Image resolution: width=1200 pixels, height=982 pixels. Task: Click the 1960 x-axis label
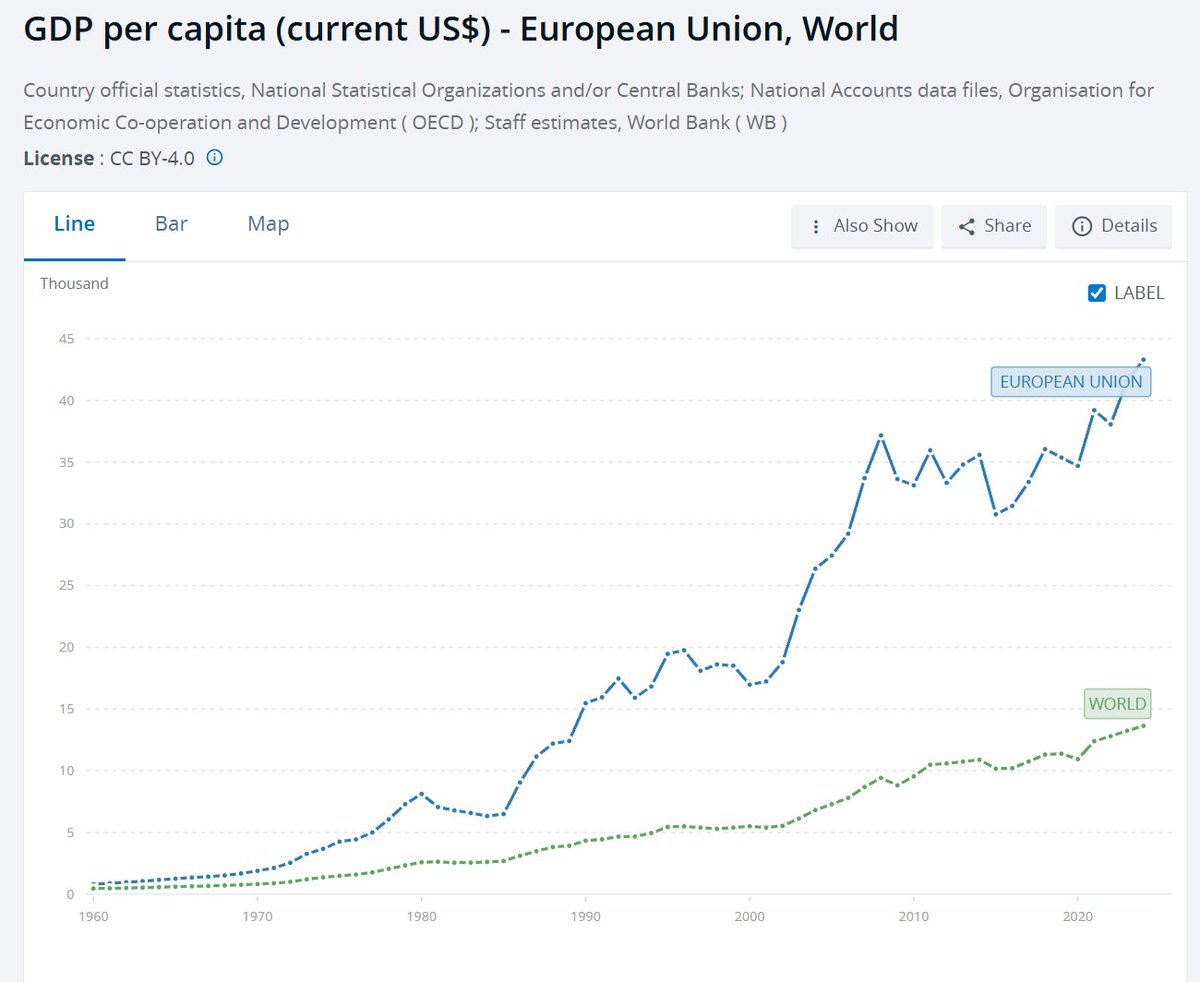coord(92,915)
